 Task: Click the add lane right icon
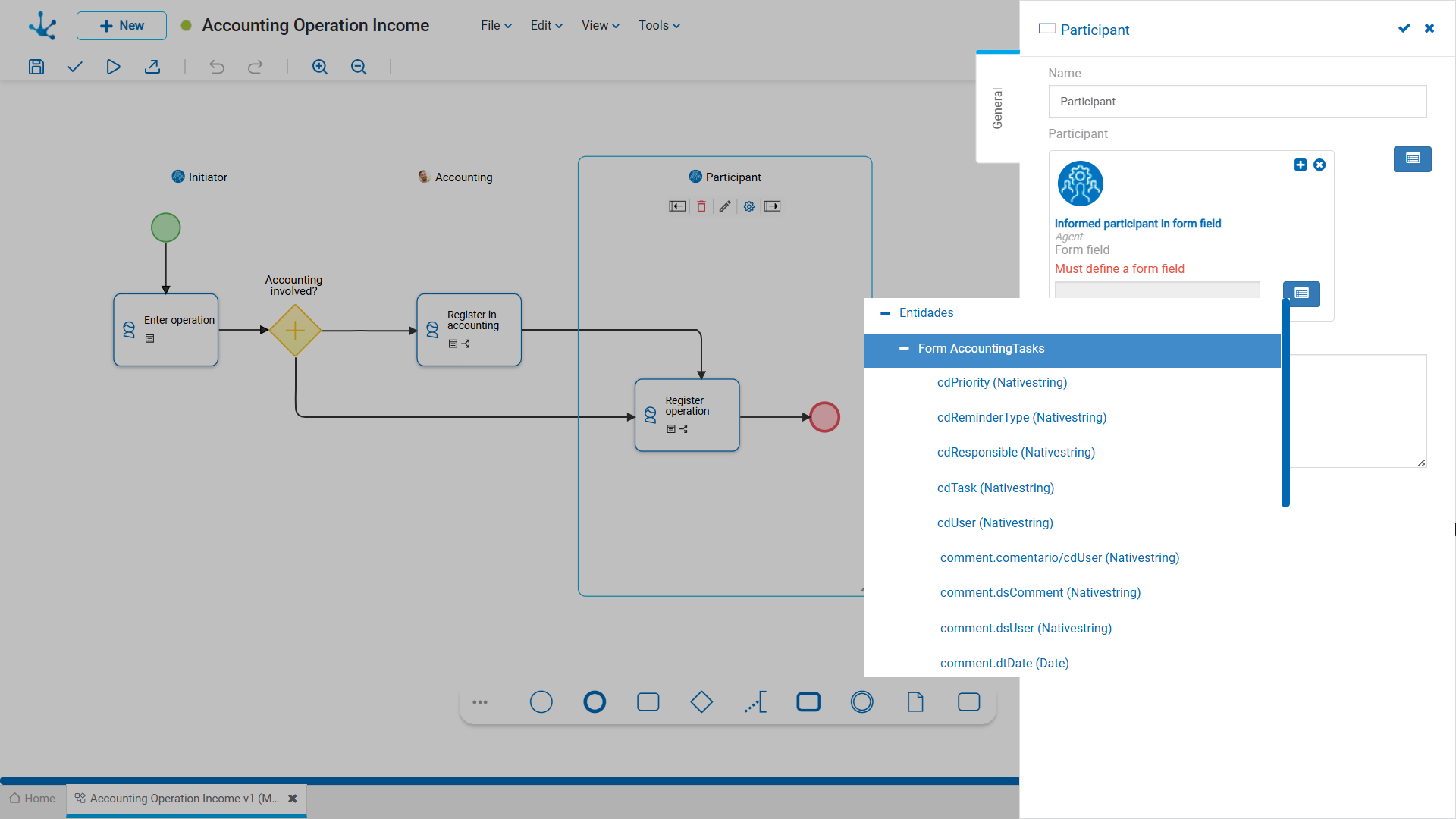tap(773, 206)
